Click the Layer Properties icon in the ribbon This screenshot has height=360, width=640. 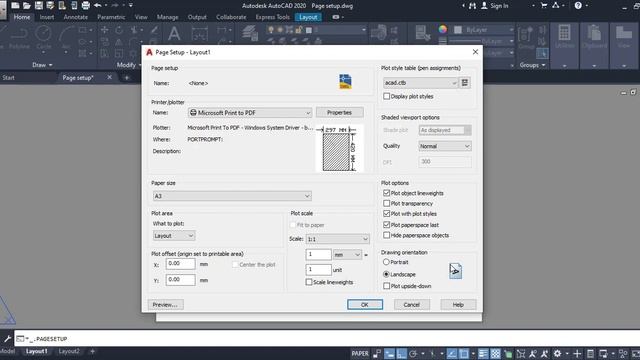click(x=250, y=33)
